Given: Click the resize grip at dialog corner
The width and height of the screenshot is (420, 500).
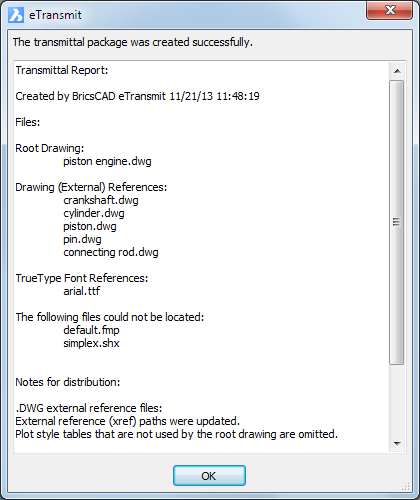Looking at the screenshot, I should (406, 486).
